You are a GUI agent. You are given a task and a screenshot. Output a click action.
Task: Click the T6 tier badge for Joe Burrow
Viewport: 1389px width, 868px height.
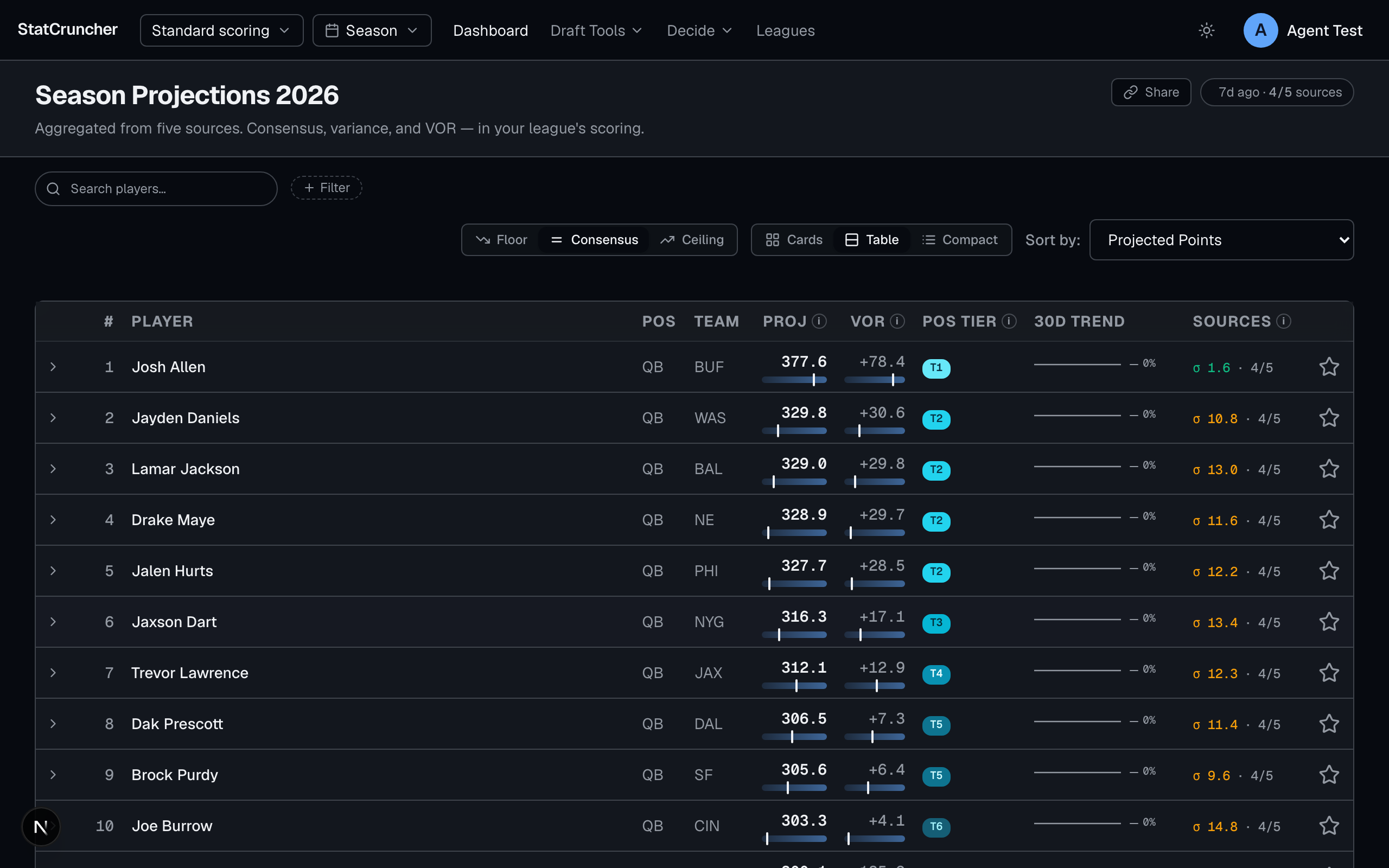tap(936, 827)
